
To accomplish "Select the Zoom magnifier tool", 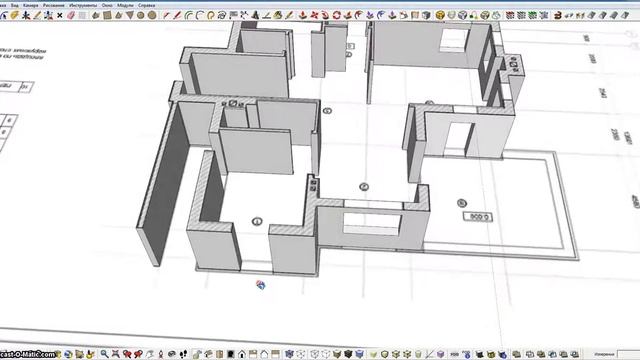I will click(104, 354).
